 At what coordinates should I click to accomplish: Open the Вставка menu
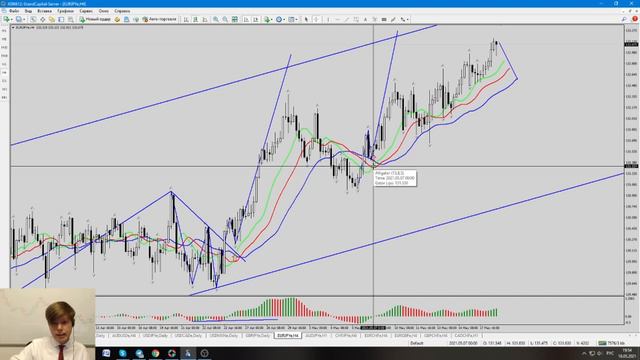pos(44,11)
